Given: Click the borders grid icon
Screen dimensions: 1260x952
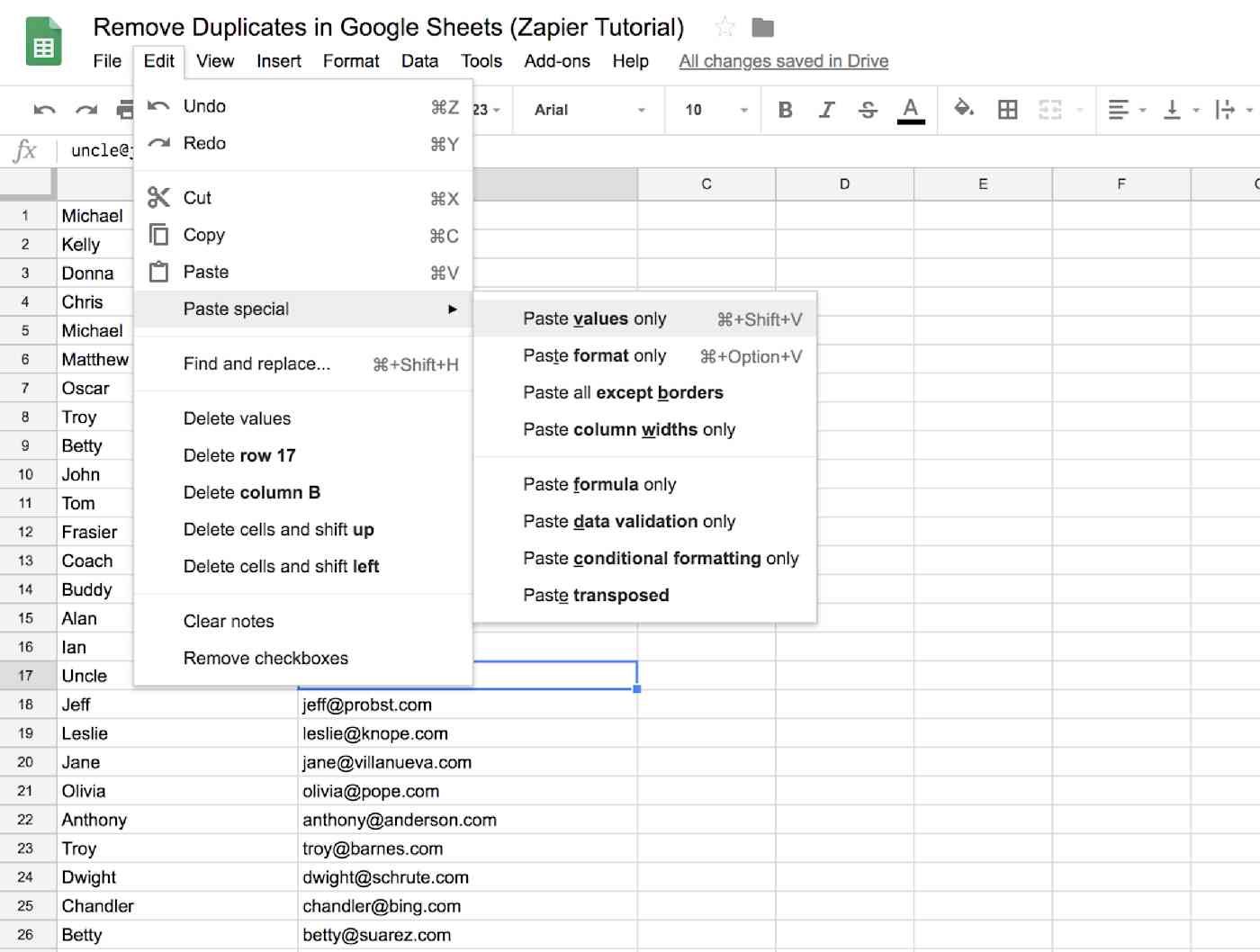Looking at the screenshot, I should [1007, 110].
